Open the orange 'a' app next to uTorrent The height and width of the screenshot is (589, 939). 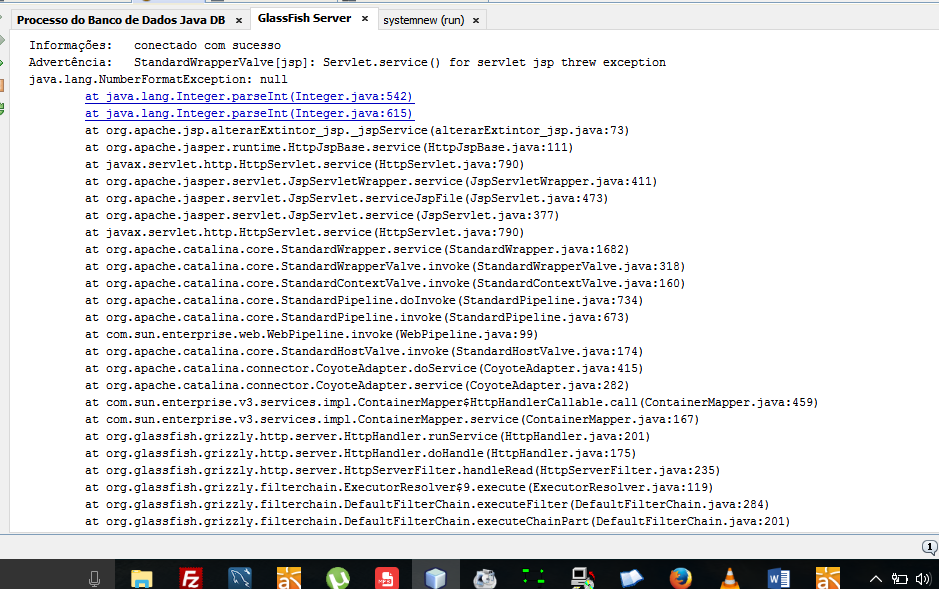click(x=289, y=579)
